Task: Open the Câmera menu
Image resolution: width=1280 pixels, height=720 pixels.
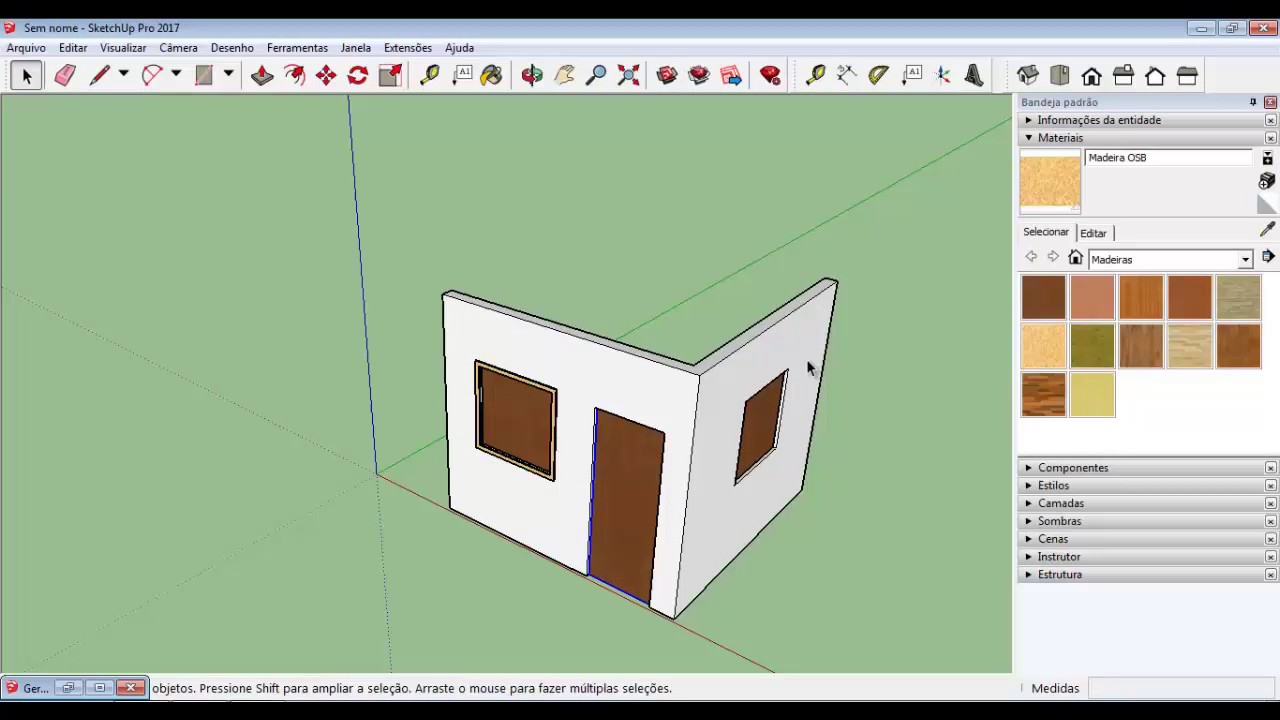Action: click(178, 47)
